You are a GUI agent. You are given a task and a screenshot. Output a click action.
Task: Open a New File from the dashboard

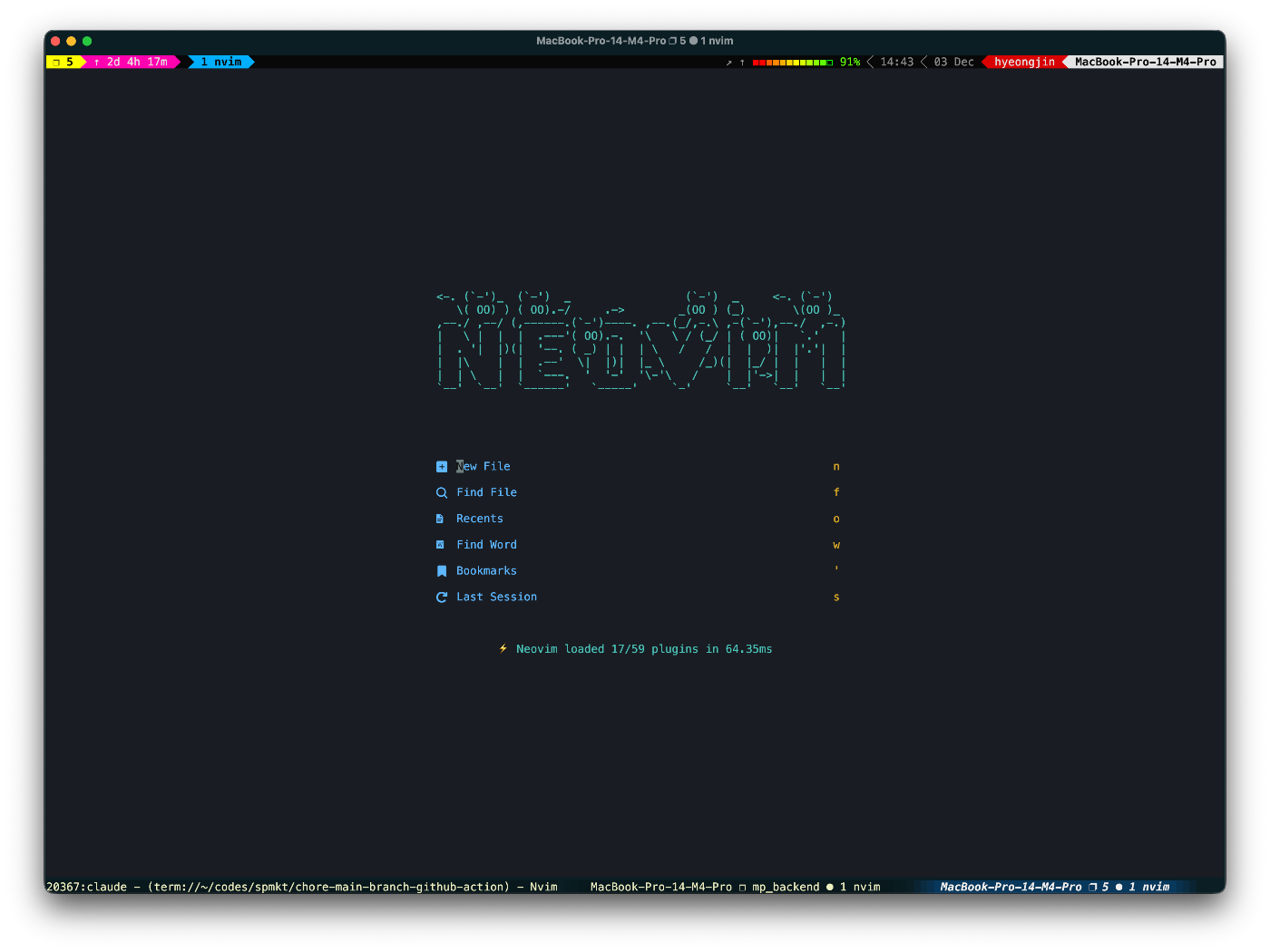tap(484, 466)
